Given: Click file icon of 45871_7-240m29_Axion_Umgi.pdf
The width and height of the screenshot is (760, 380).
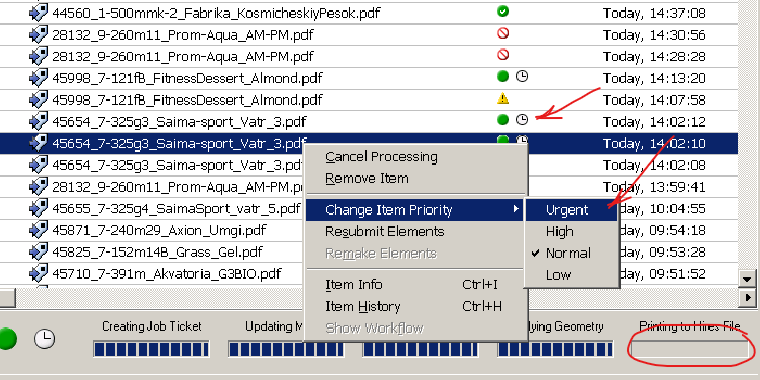Looking at the screenshot, I should pyautogui.click(x=38, y=230).
